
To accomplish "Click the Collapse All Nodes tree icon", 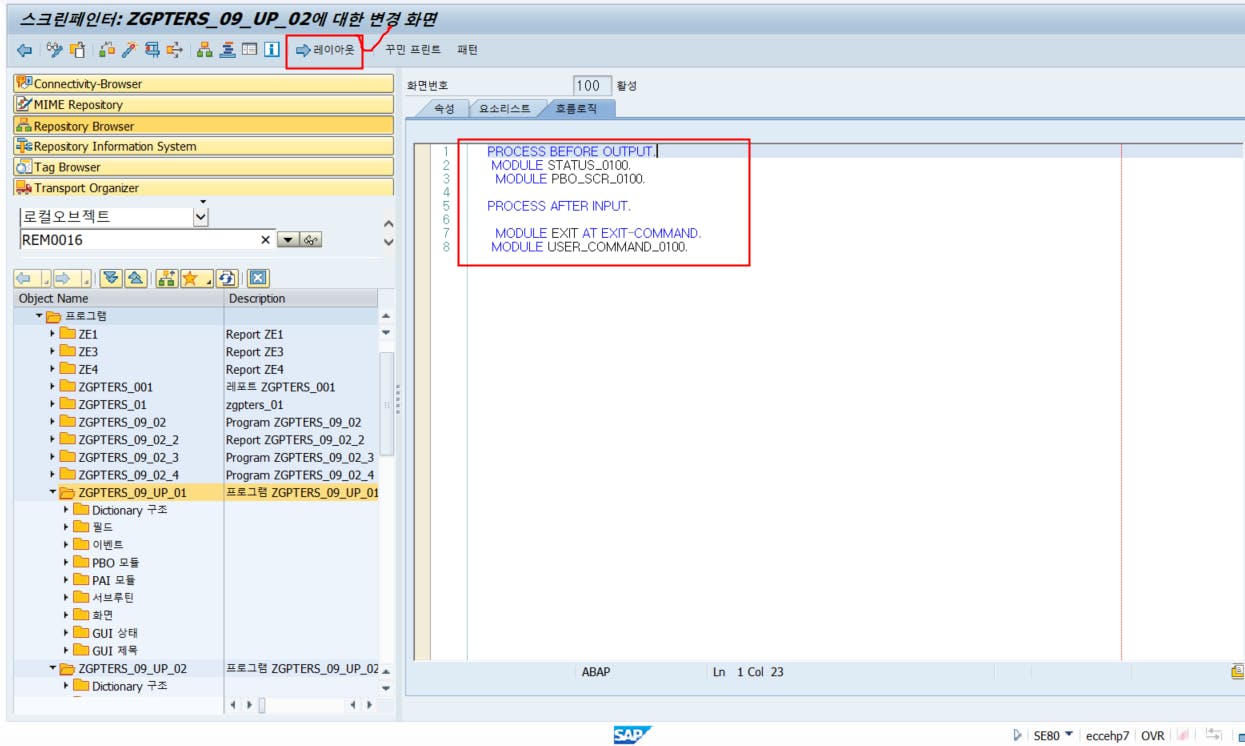I will [x=136, y=278].
